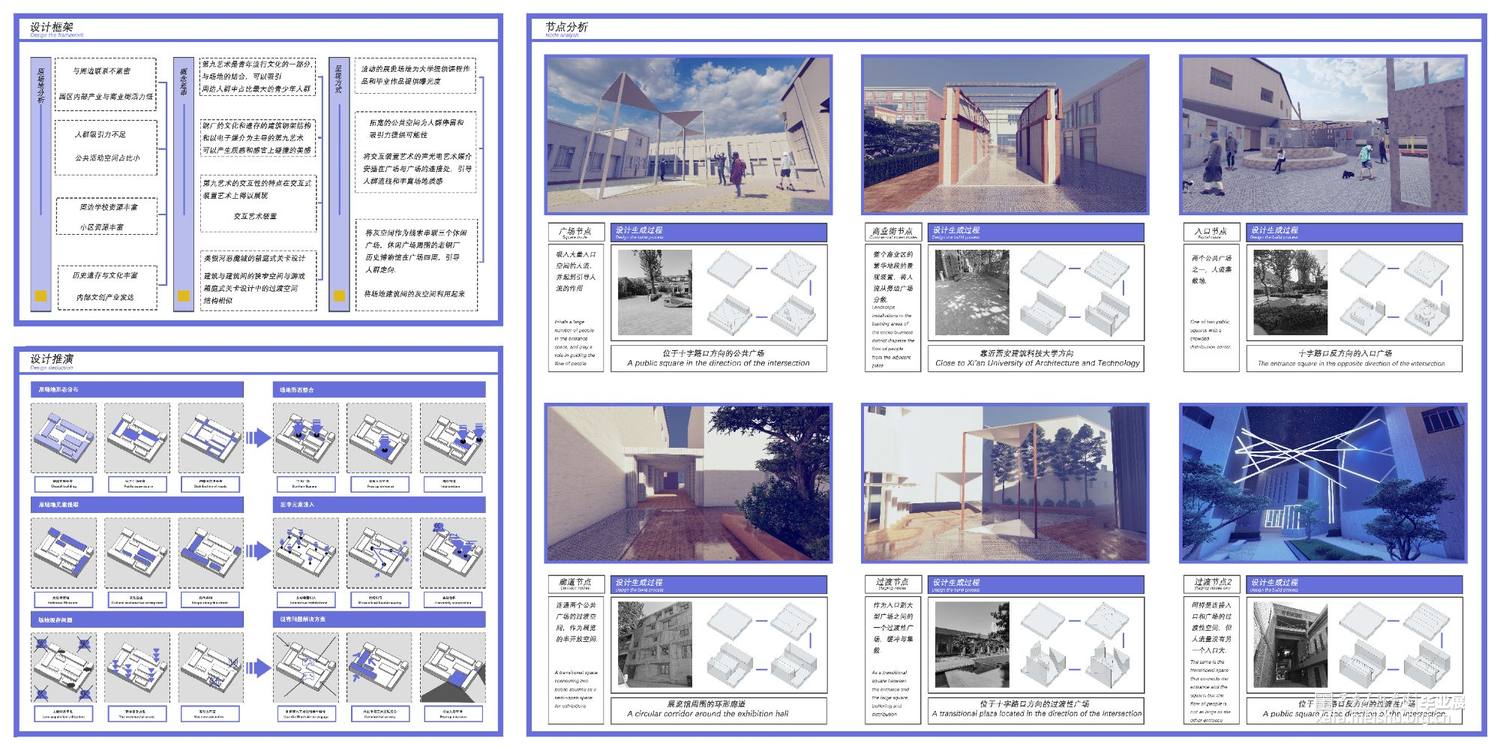
Task: Select the isometric diagram with dark triangular shadow
Action: coord(452,667)
